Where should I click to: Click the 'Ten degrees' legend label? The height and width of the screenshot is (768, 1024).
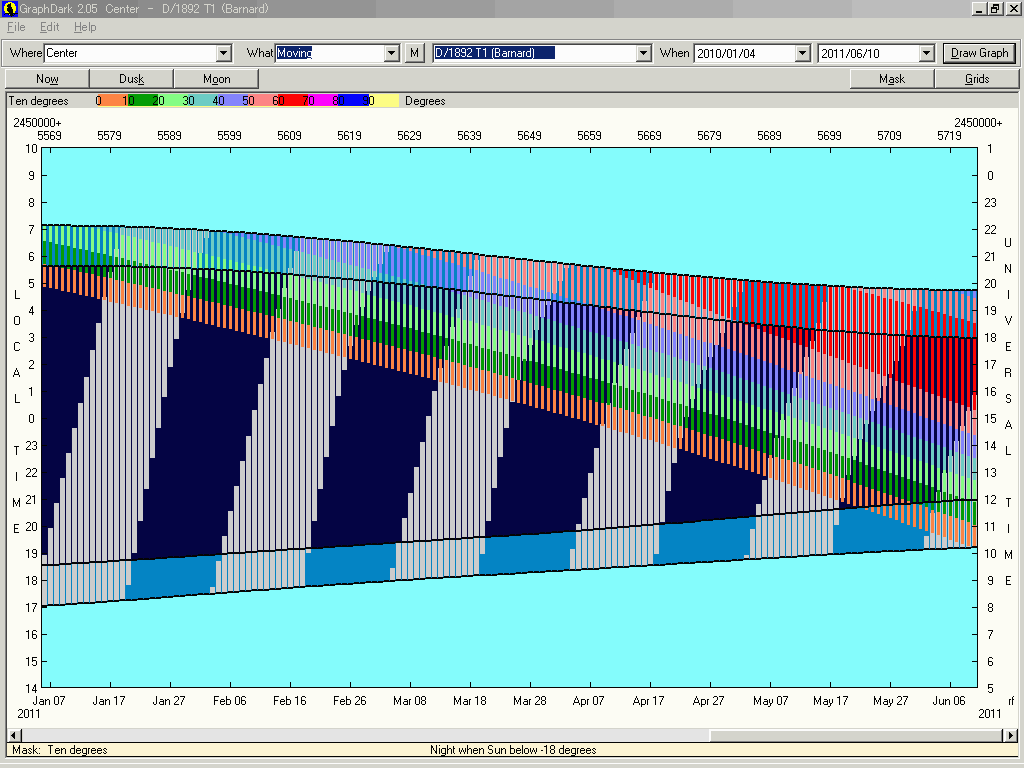pos(39,101)
